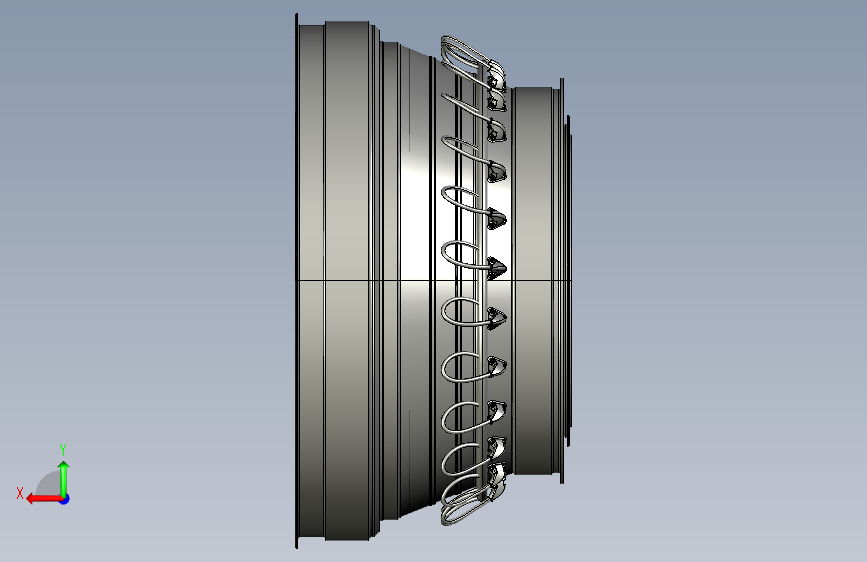The height and width of the screenshot is (562, 867).
Task: Click the blue Z axis dot of triad
Action: [x=65, y=499]
